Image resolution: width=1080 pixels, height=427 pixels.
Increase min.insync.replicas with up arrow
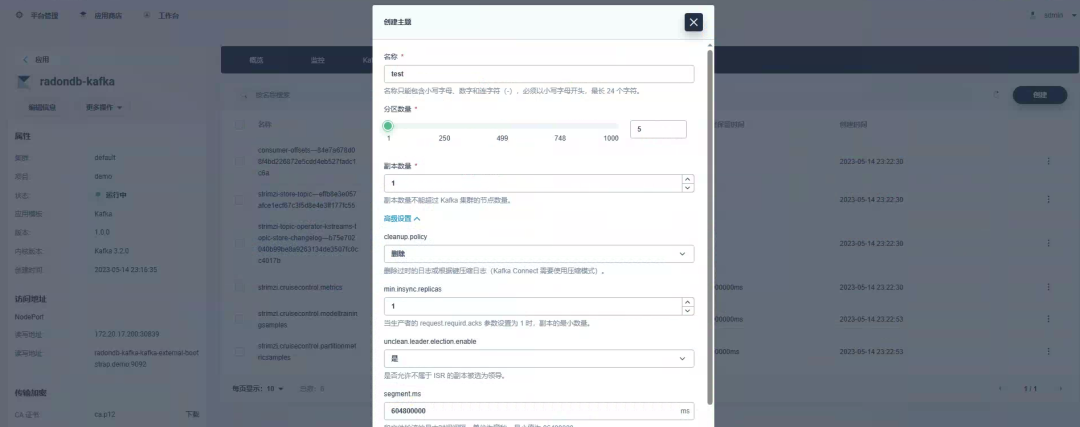point(688,302)
